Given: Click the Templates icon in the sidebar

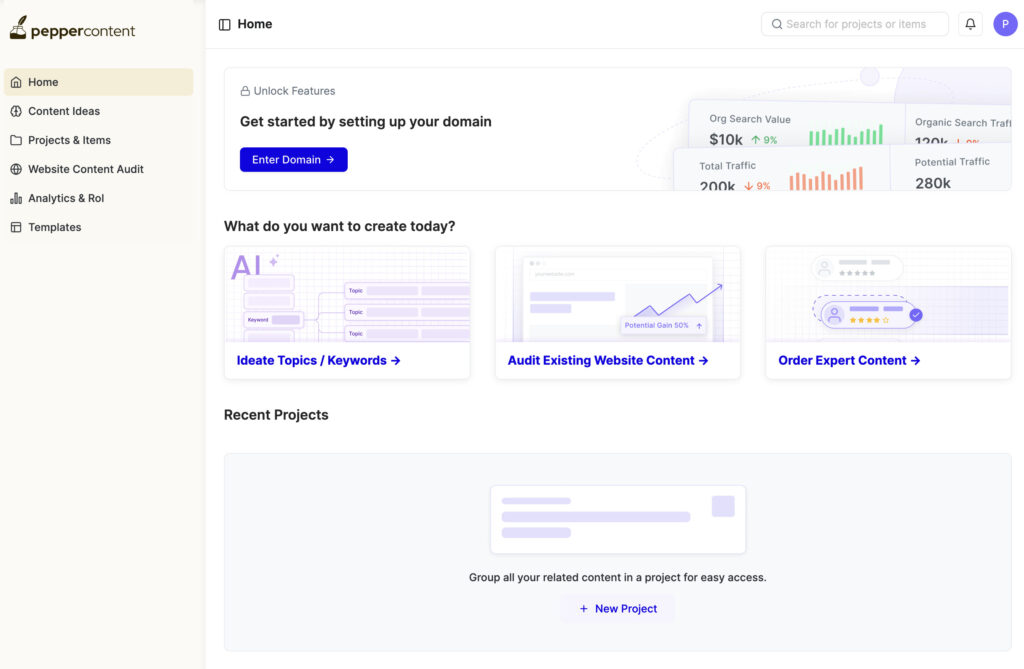Looking at the screenshot, I should (x=19, y=227).
